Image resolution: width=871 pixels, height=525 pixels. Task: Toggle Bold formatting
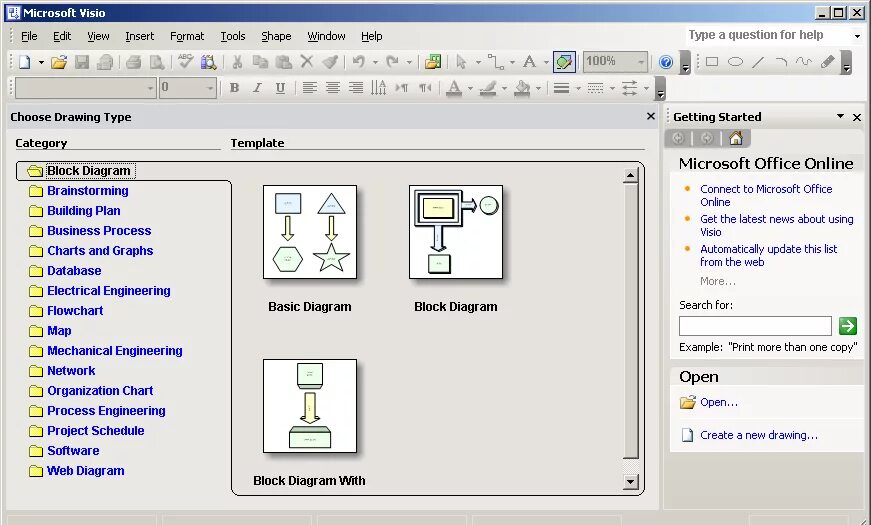pos(234,88)
